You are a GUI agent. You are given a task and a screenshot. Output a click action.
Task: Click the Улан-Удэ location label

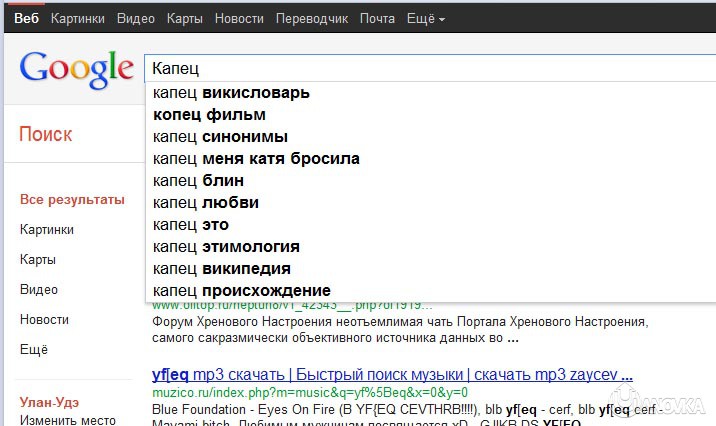[x=49, y=402]
